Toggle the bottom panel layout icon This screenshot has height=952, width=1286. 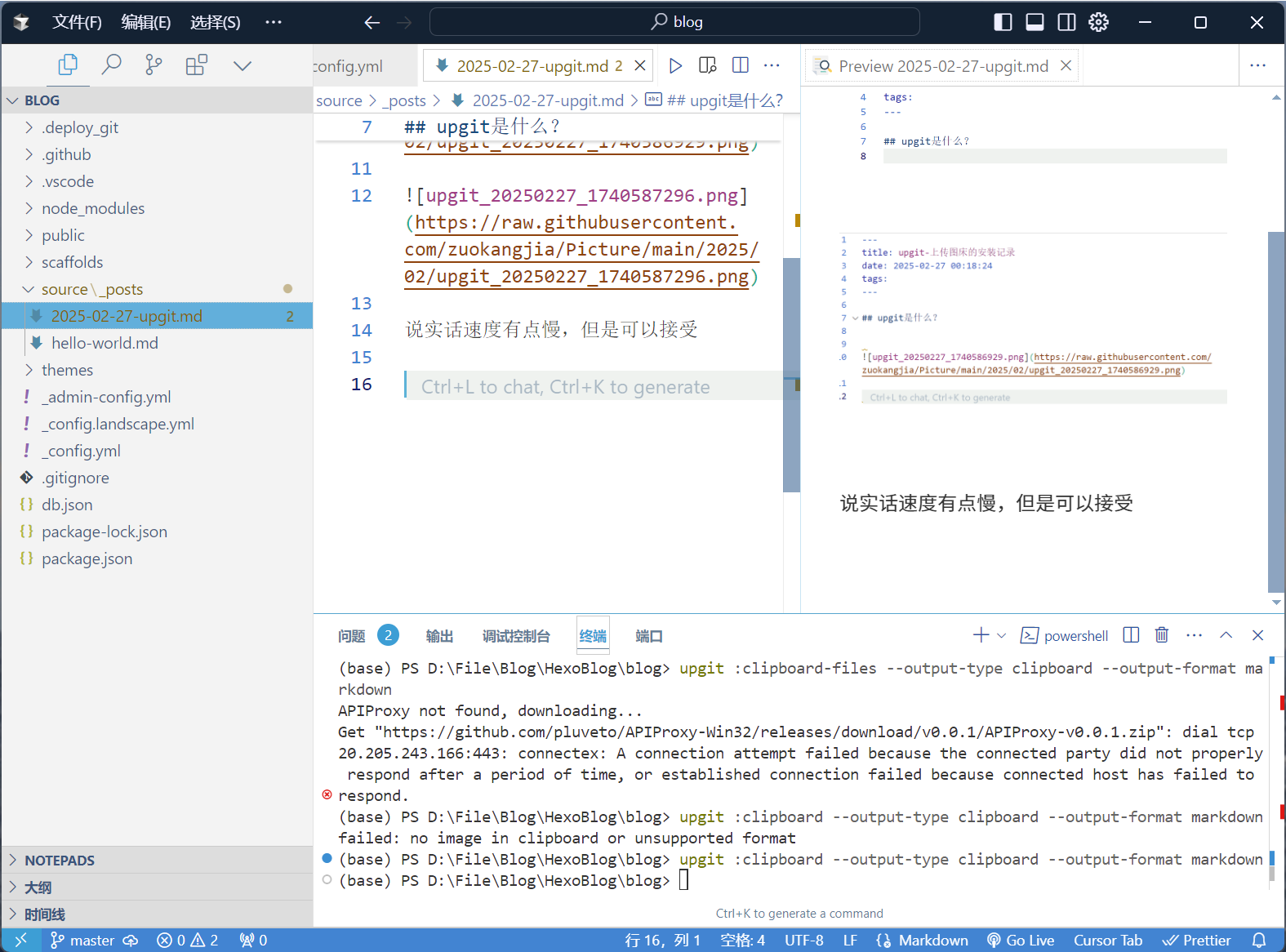1035,22
